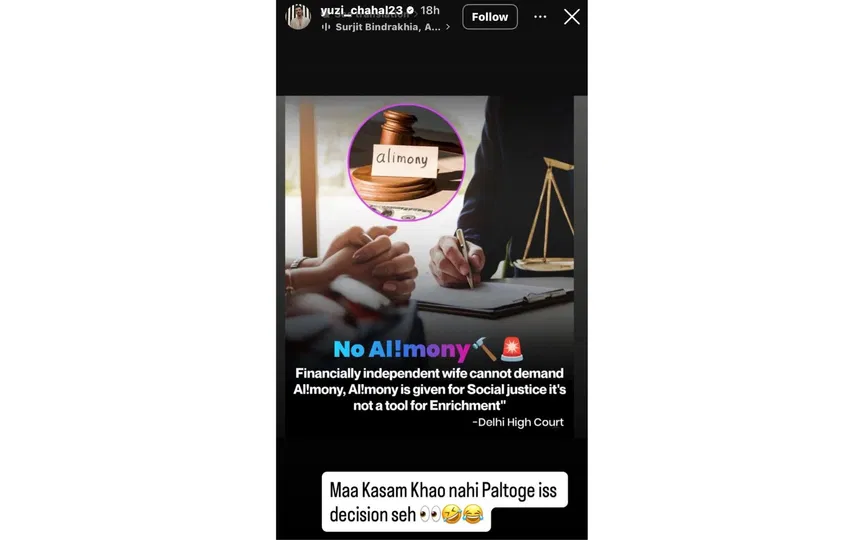This screenshot has width=864, height=540.
Task: Tap the Maa Kasam Khao caption sticker
Action: pyautogui.click(x=444, y=501)
